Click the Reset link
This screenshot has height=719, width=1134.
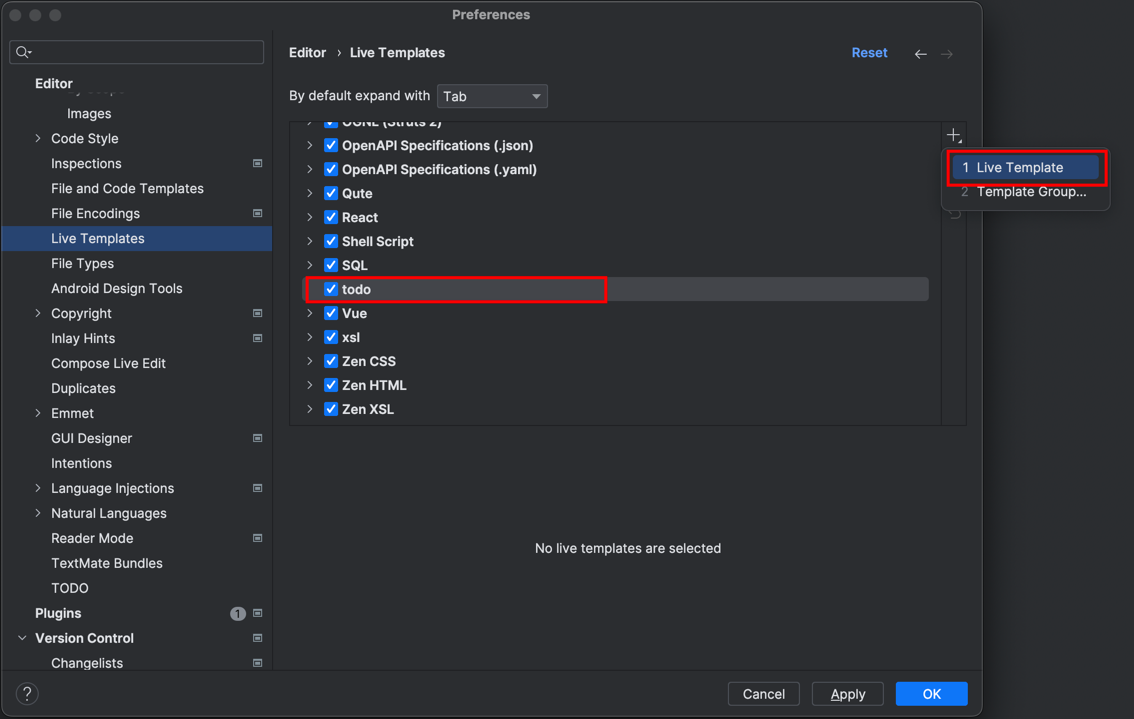tap(869, 53)
